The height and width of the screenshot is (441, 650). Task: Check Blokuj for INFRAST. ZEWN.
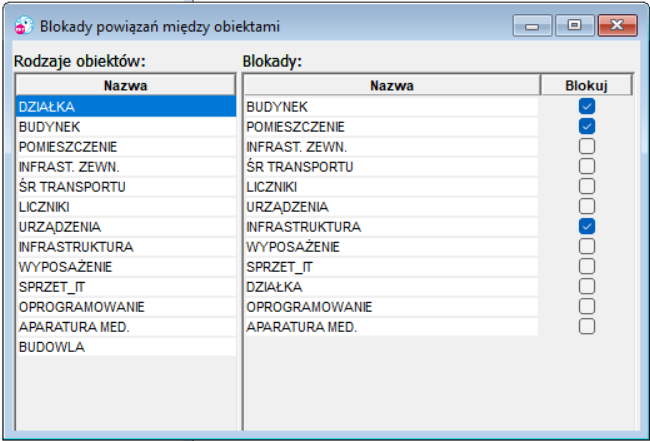coord(587,146)
